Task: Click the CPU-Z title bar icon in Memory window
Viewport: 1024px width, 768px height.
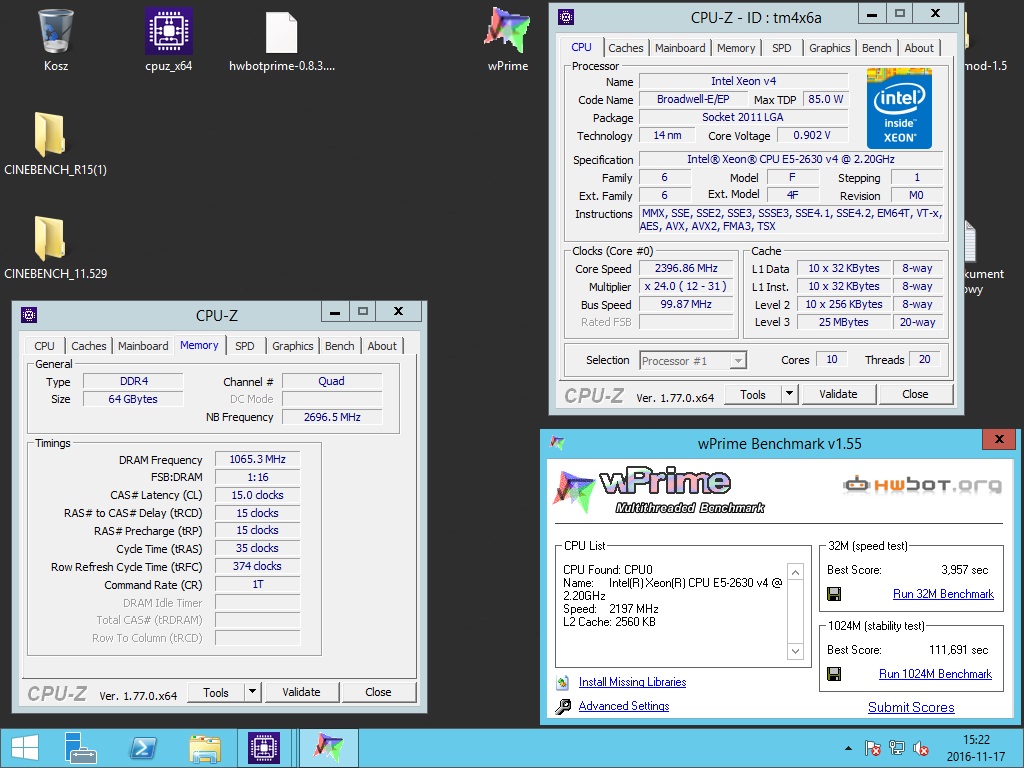Action: pyautogui.click(x=29, y=315)
